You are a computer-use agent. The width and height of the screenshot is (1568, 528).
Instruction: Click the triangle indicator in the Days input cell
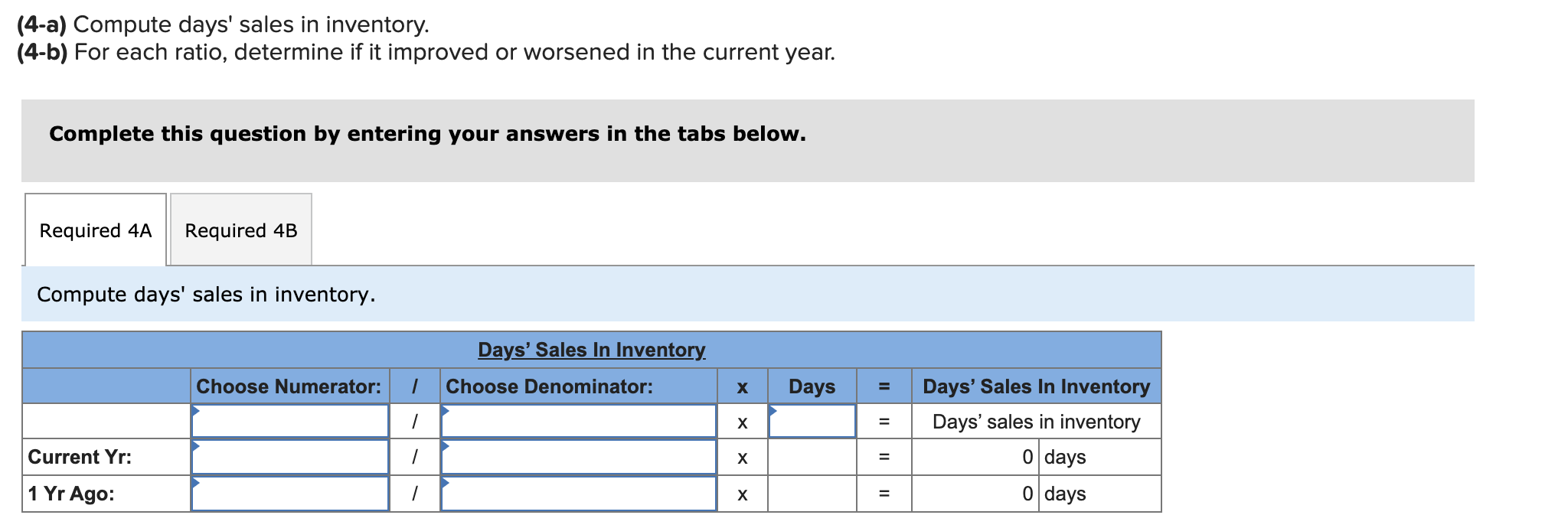pos(773,412)
